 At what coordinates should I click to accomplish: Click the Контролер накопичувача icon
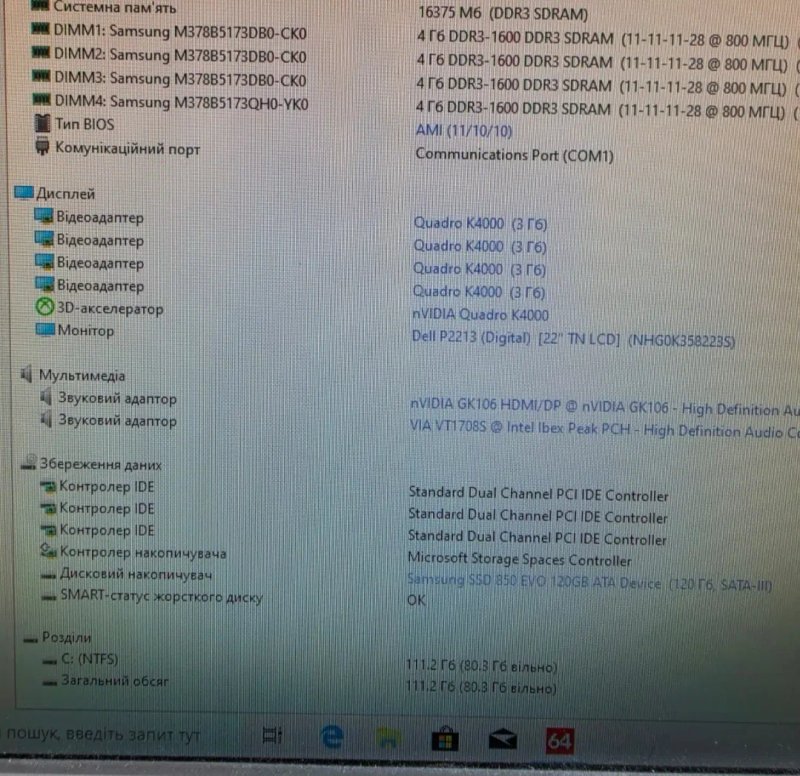point(48,550)
